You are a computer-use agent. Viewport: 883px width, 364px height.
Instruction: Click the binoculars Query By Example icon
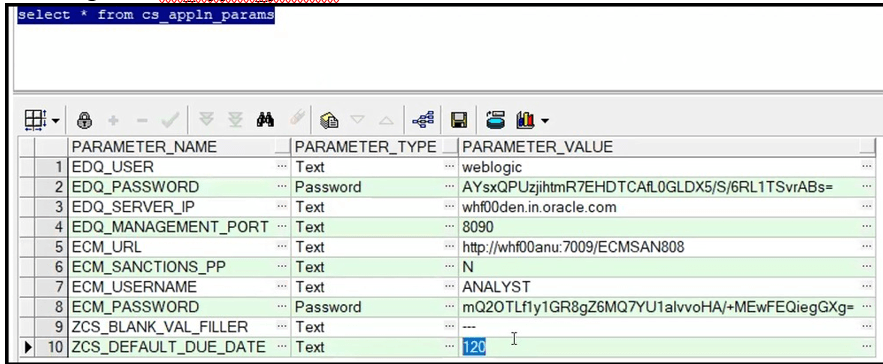tap(265, 119)
